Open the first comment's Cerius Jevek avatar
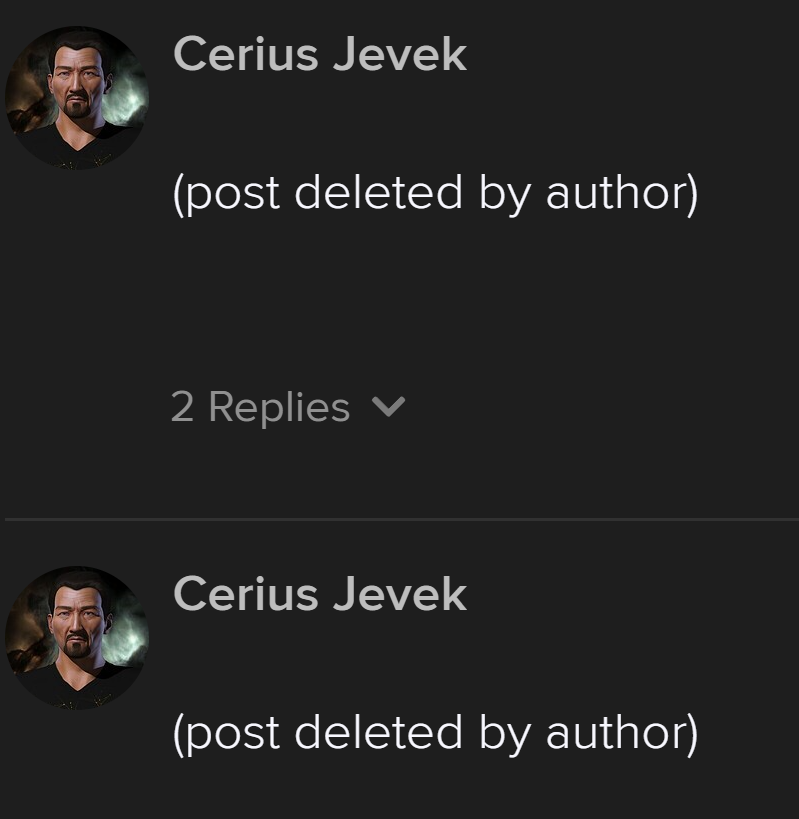The height and width of the screenshot is (819, 799). point(77,98)
